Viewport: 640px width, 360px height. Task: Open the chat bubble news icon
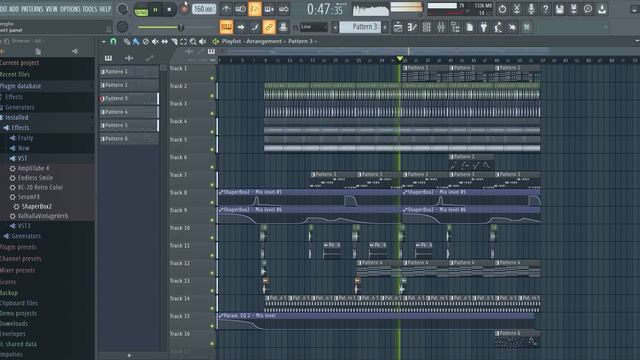(588, 9)
